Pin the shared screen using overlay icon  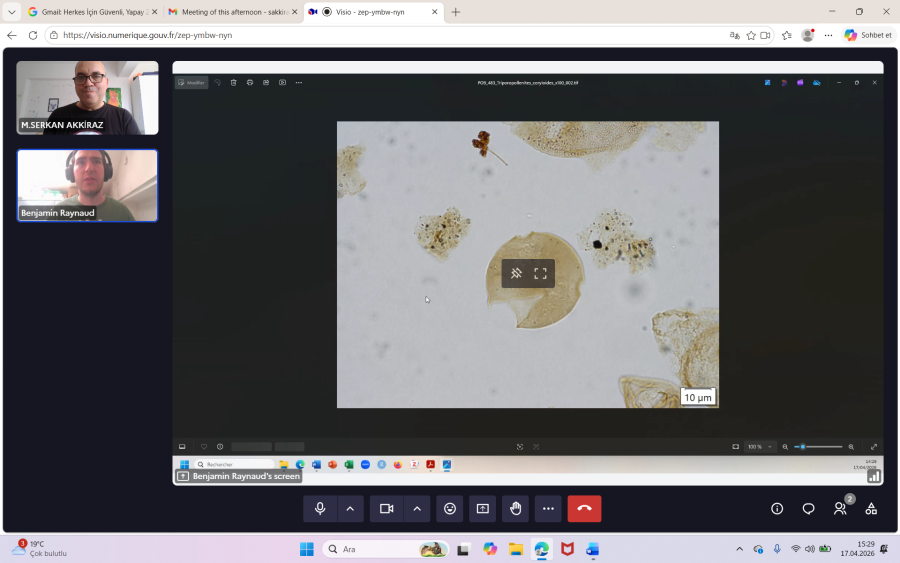click(516, 273)
